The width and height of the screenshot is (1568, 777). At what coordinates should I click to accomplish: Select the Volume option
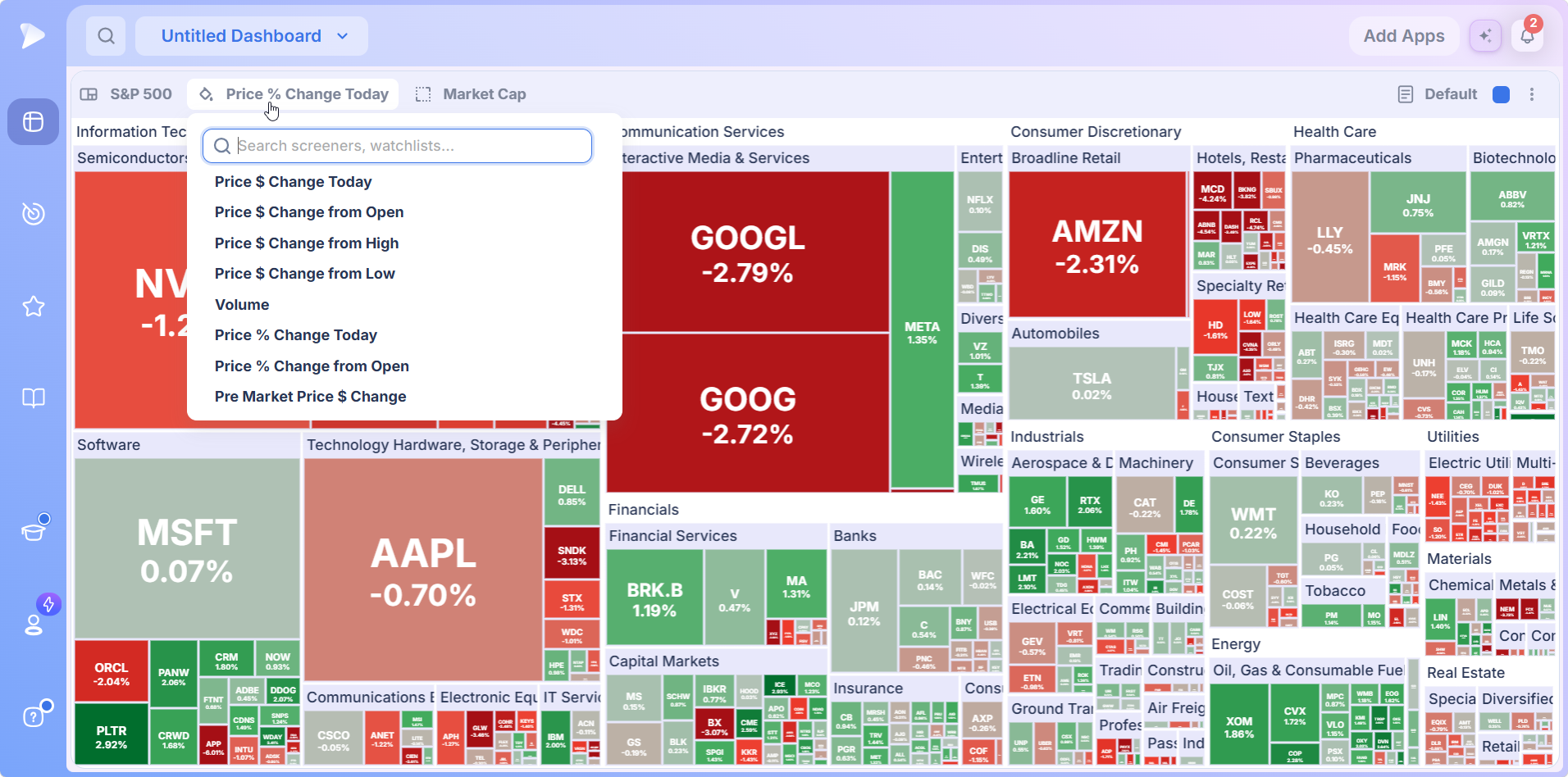[242, 305]
